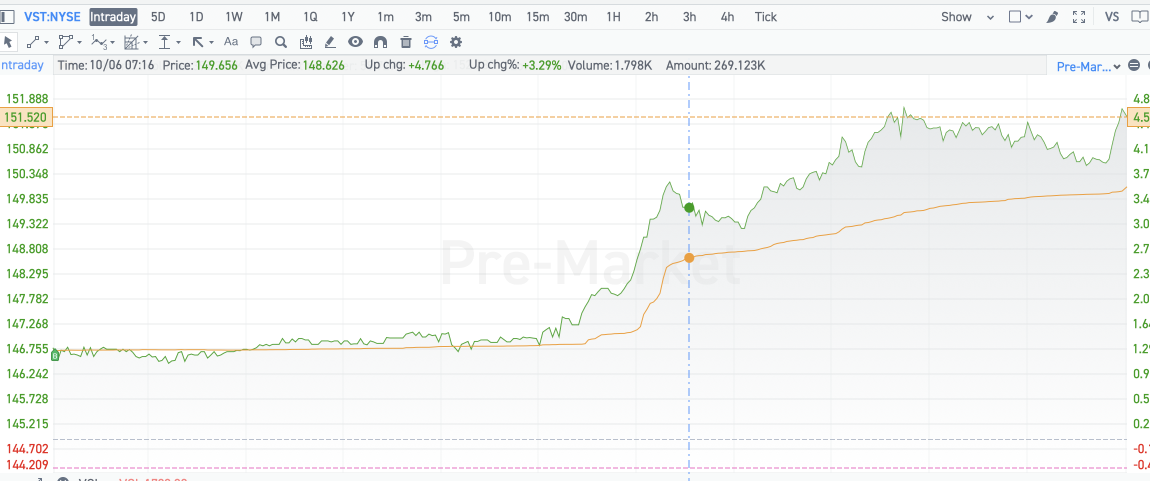Select the cursor pointer tool
Viewport: 1150px width, 481px height.
tap(8, 42)
